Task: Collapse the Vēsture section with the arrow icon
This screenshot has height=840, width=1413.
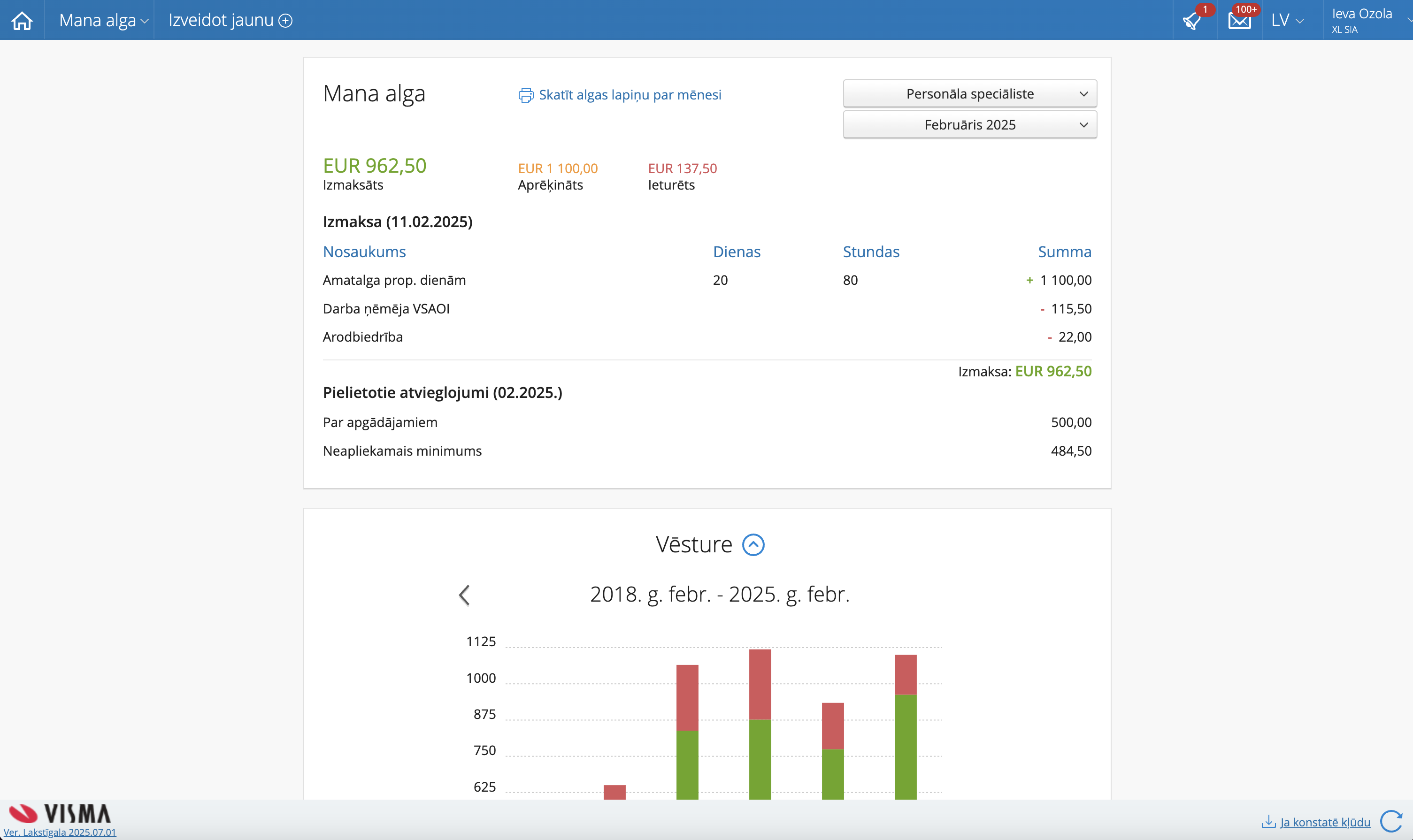Action: [x=753, y=544]
